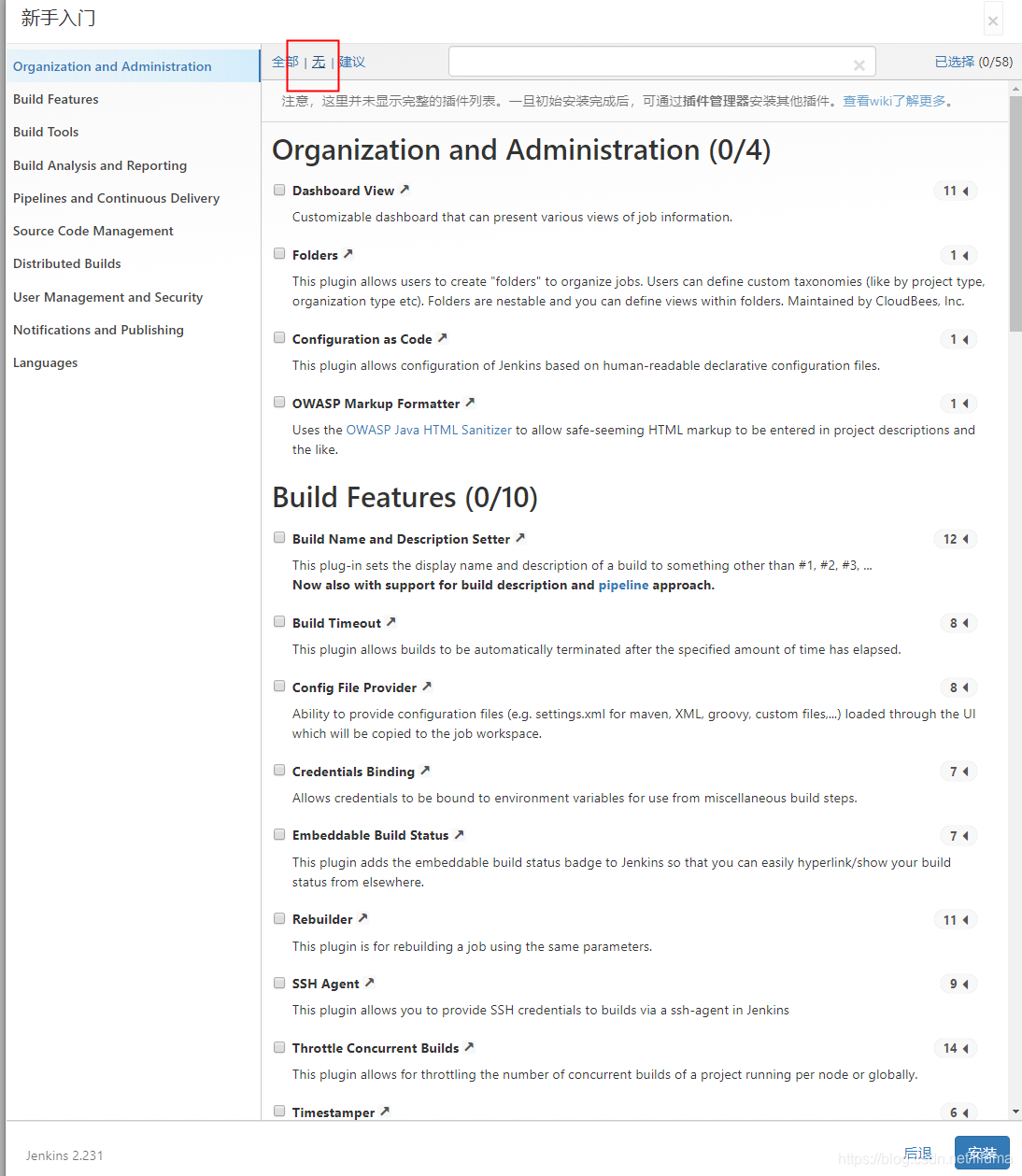
Task: Open 查看wiki了解更多 link
Action: coord(894,101)
